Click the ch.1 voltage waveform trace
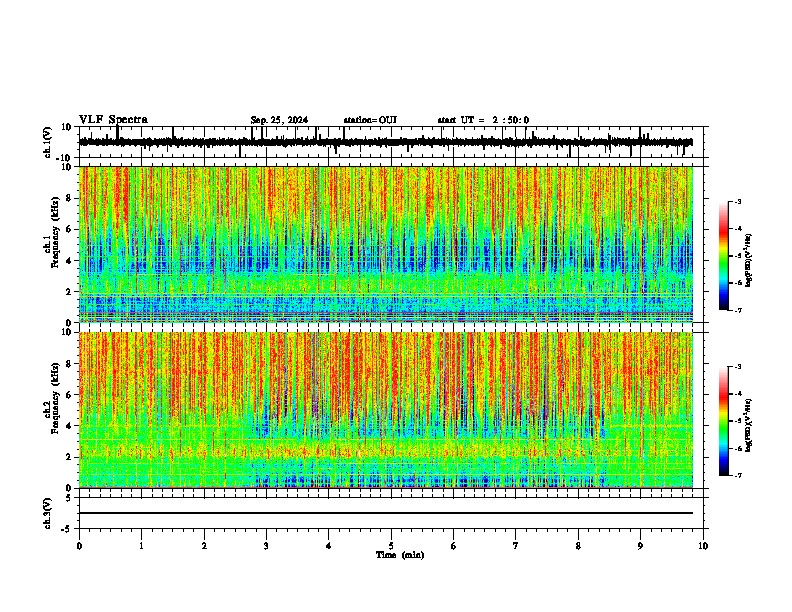This screenshot has height=612, width=792. pos(385,142)
